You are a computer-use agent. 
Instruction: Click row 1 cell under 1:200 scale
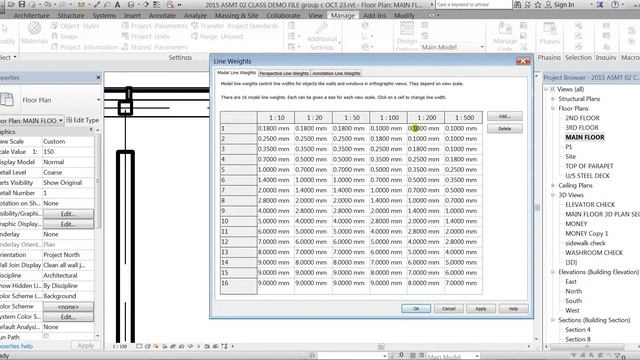426,128
